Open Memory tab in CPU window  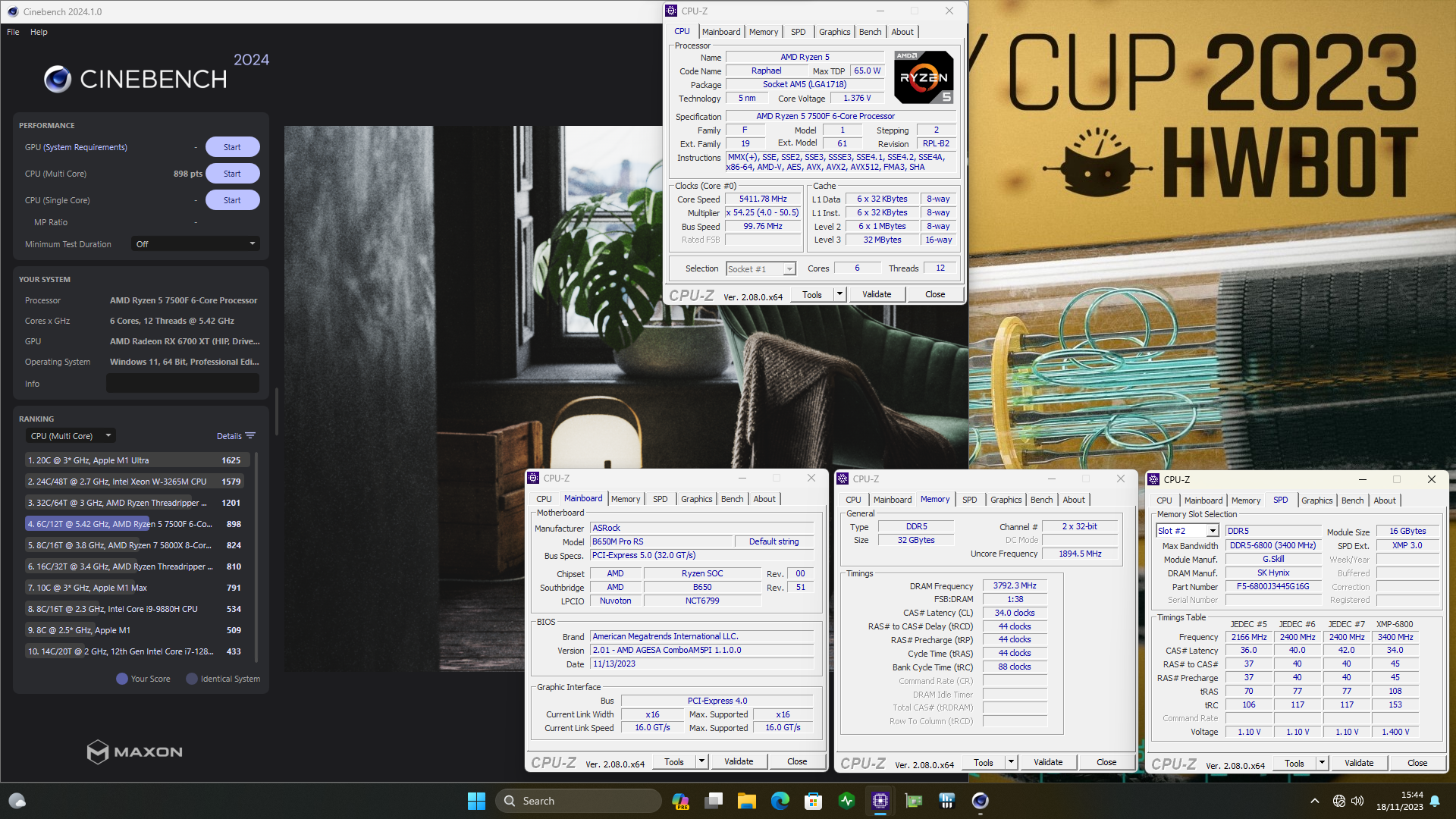(763, 32)
